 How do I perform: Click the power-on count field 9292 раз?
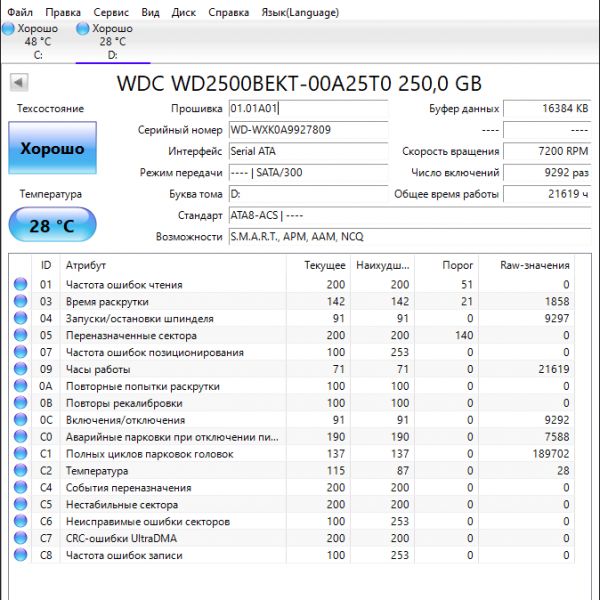tap(547, 173)
